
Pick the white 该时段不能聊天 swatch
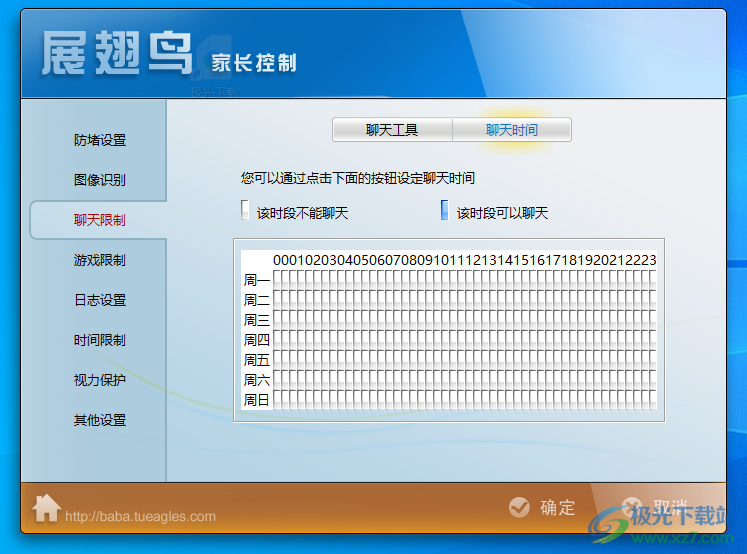245,210
